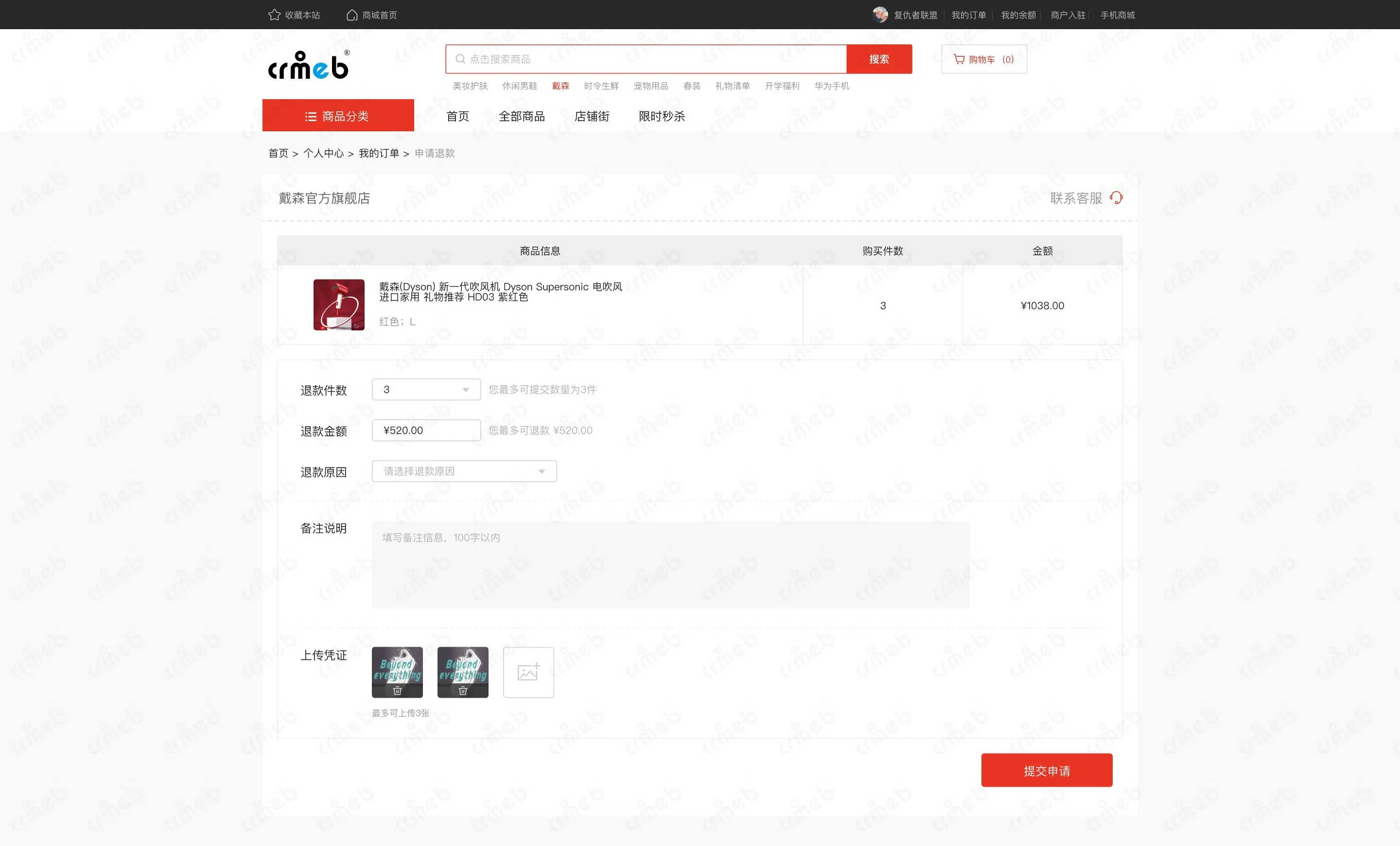Screen dimensions: 1400x846
Task: Click the hint 您最多可退款 ¥520.00
Action: (x=541, y=431)
